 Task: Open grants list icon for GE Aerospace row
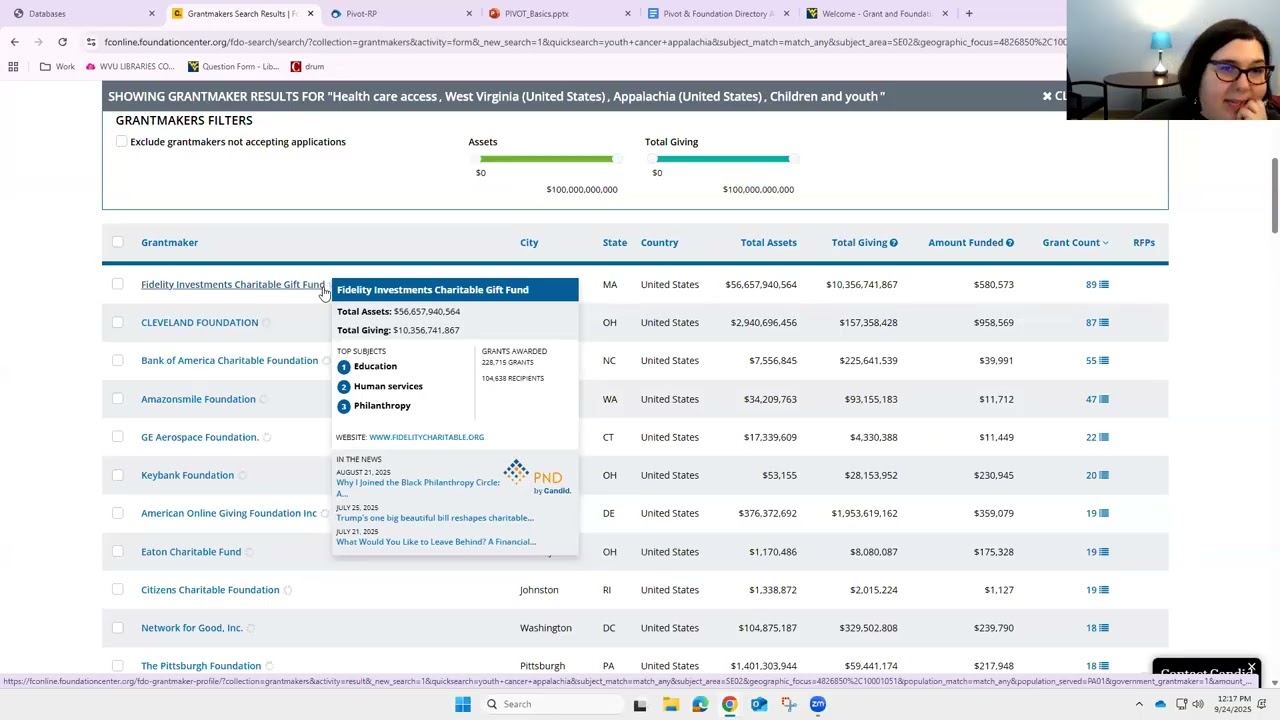[1104, 437]
